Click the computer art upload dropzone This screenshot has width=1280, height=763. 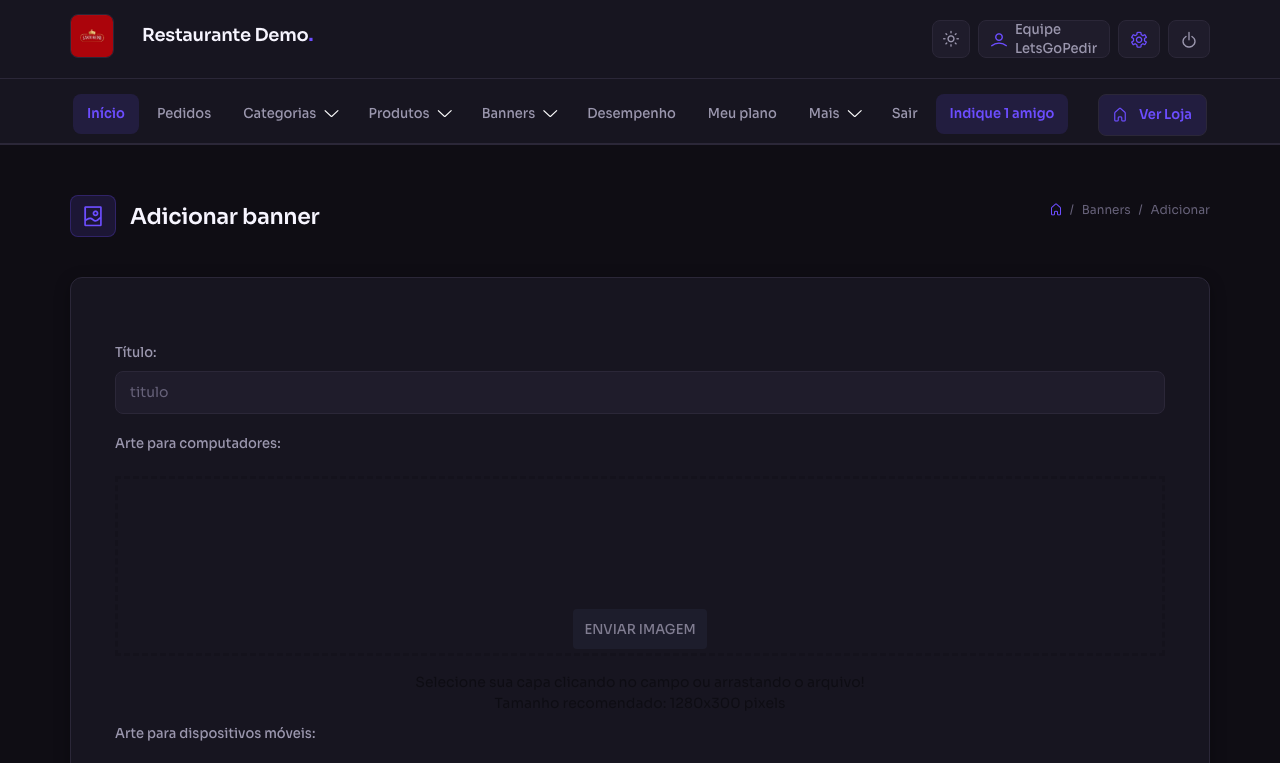click(640, 565)
